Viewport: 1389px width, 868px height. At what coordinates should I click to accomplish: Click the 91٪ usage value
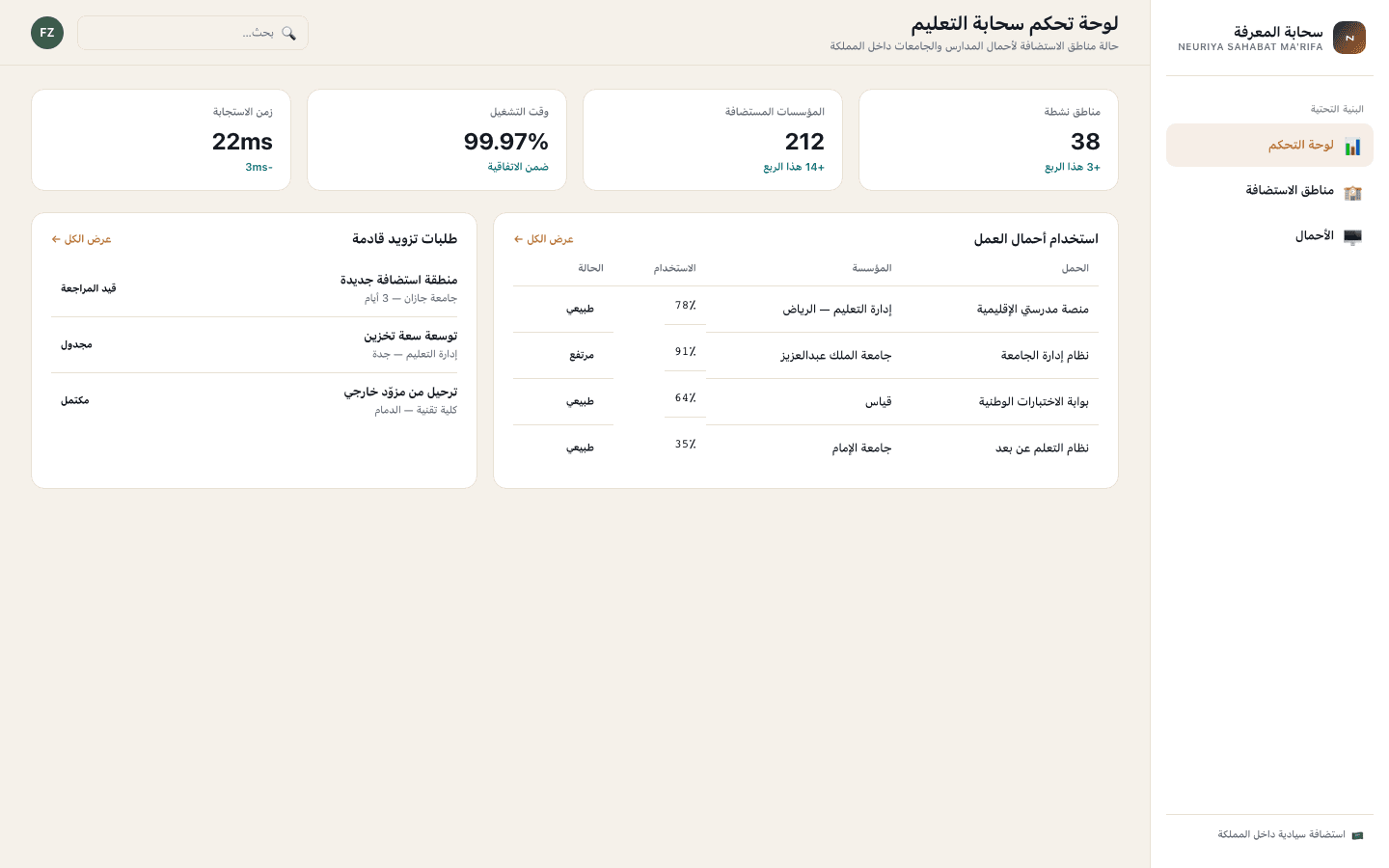(686, 352)
